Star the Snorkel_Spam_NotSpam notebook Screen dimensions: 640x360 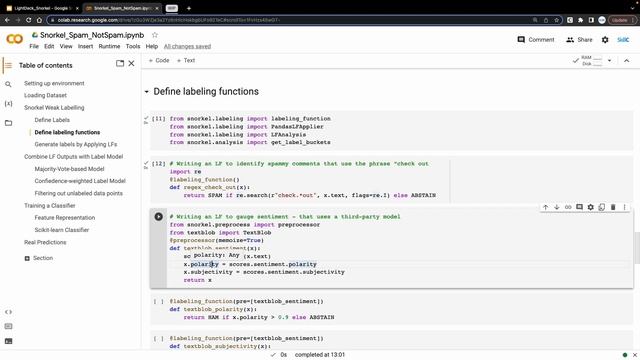coord(155,35)
